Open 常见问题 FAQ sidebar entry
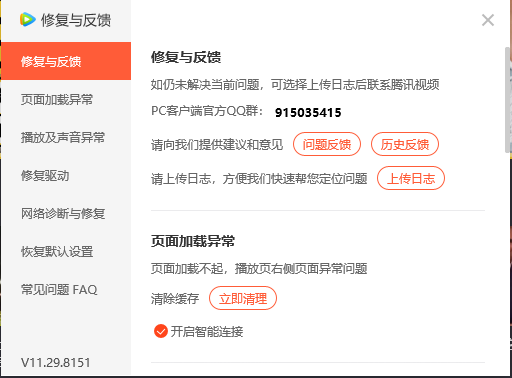The image size is (512, 378). [66, 289]
